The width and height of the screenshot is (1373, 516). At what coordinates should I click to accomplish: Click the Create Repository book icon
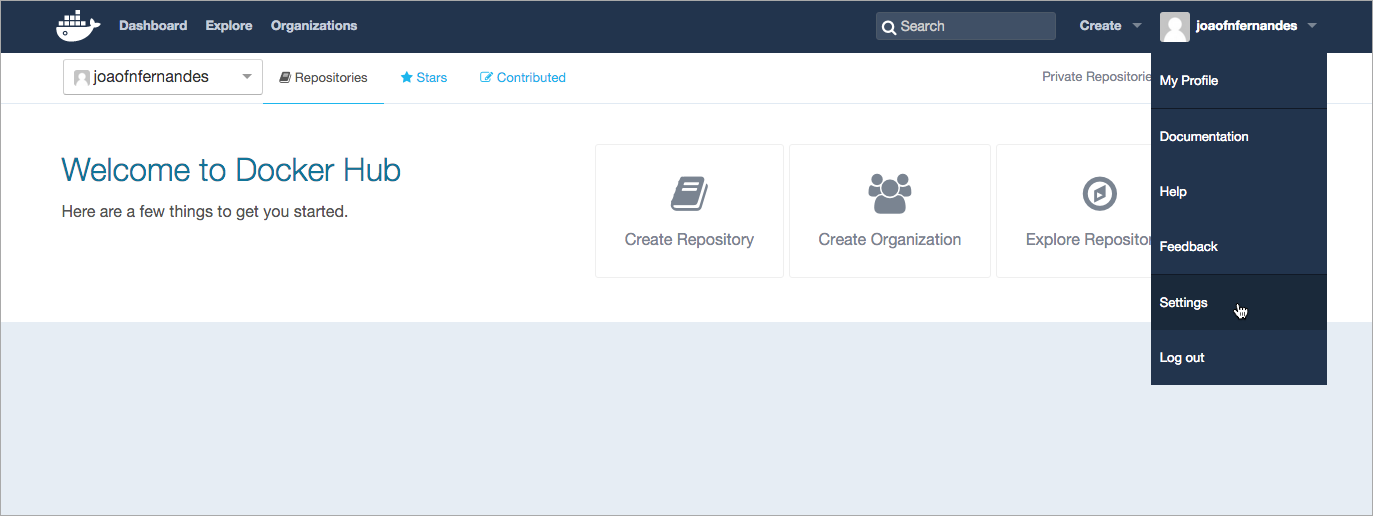(689, 193)
